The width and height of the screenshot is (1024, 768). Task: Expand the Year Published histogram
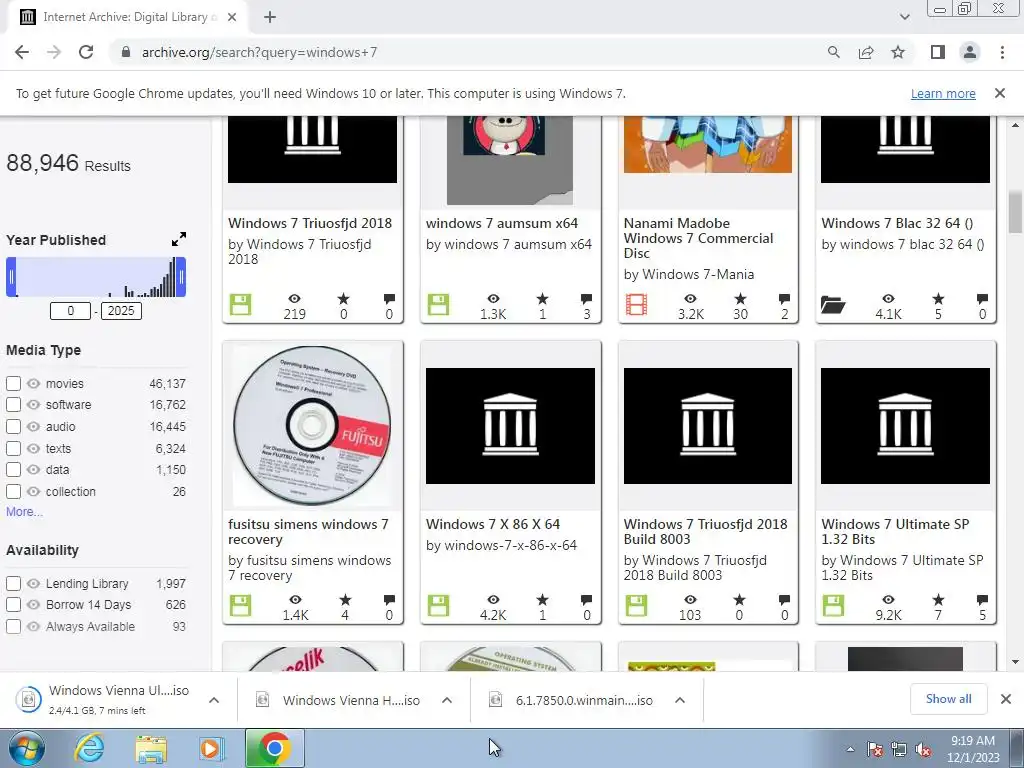[178, 239]
